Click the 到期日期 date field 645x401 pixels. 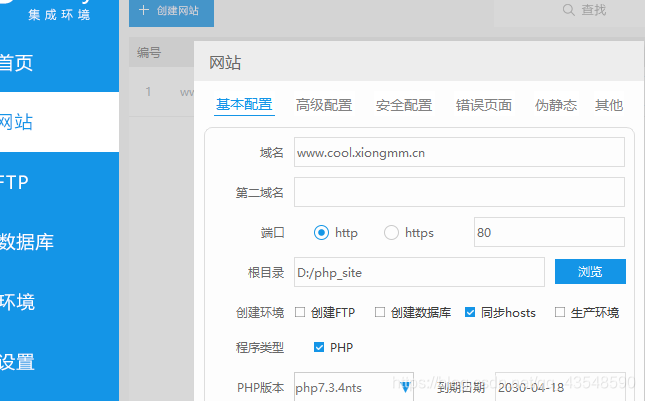click(560, 387)
